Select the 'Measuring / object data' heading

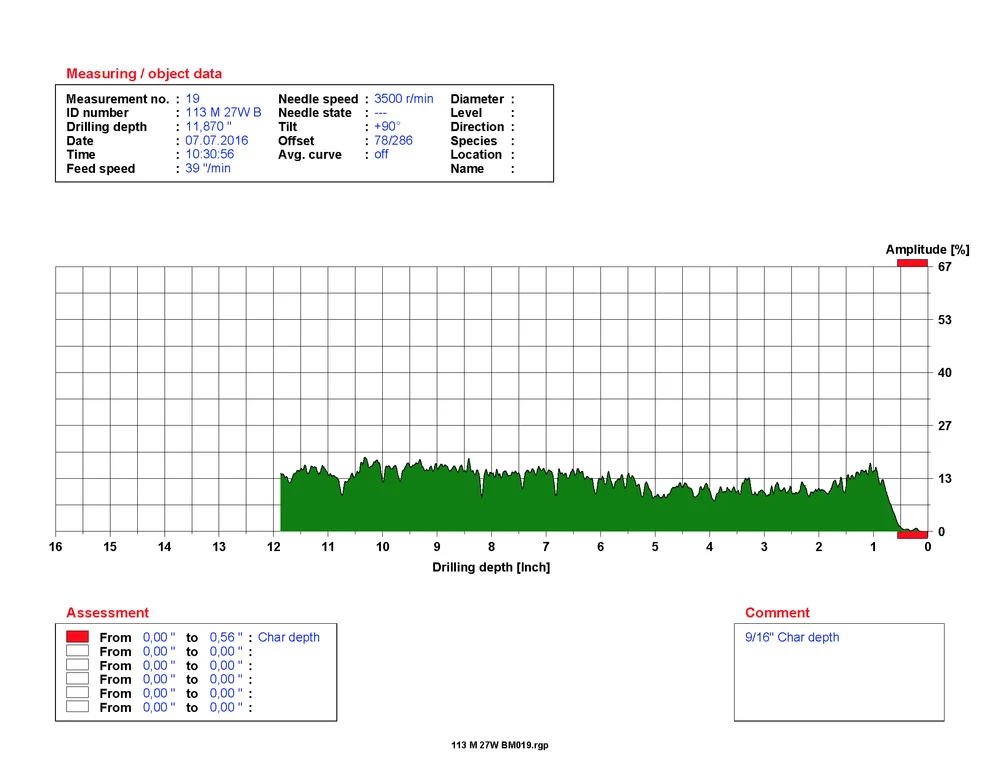click(144, 73)
